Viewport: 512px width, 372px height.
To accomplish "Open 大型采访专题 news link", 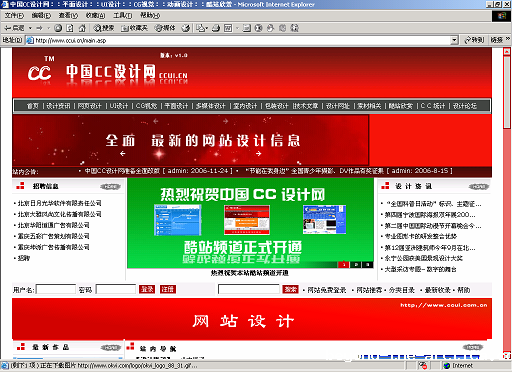I will [x=420, y=269].
